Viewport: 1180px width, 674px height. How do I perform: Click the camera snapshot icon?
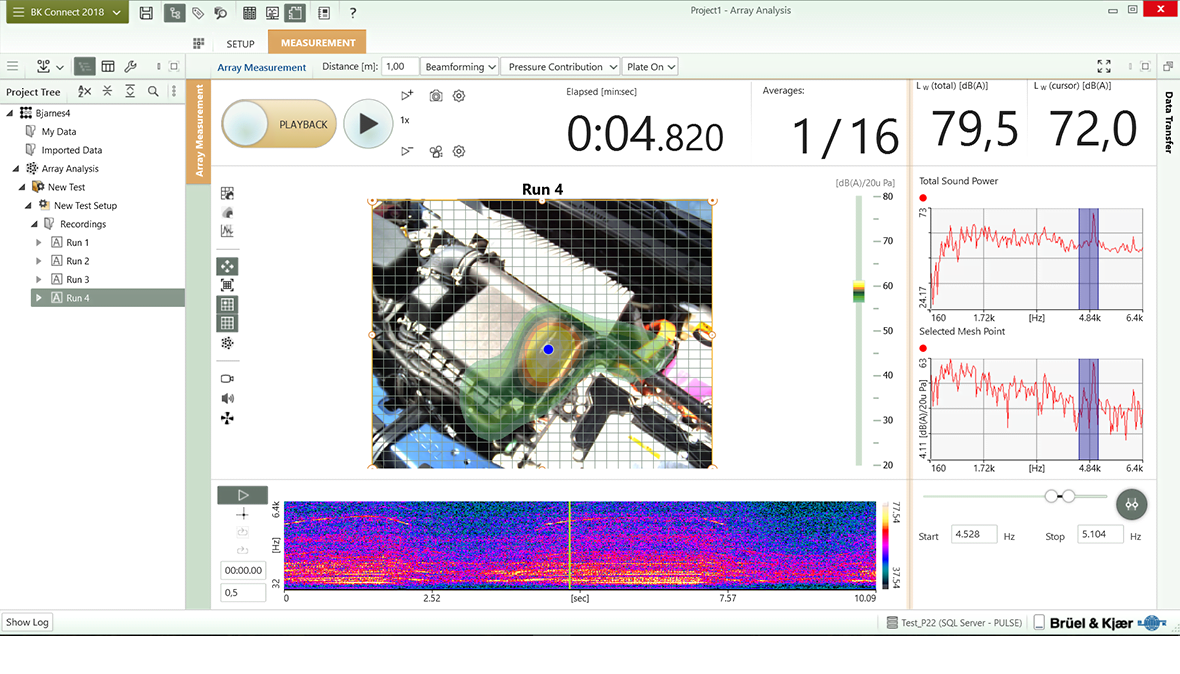(436, 96)
